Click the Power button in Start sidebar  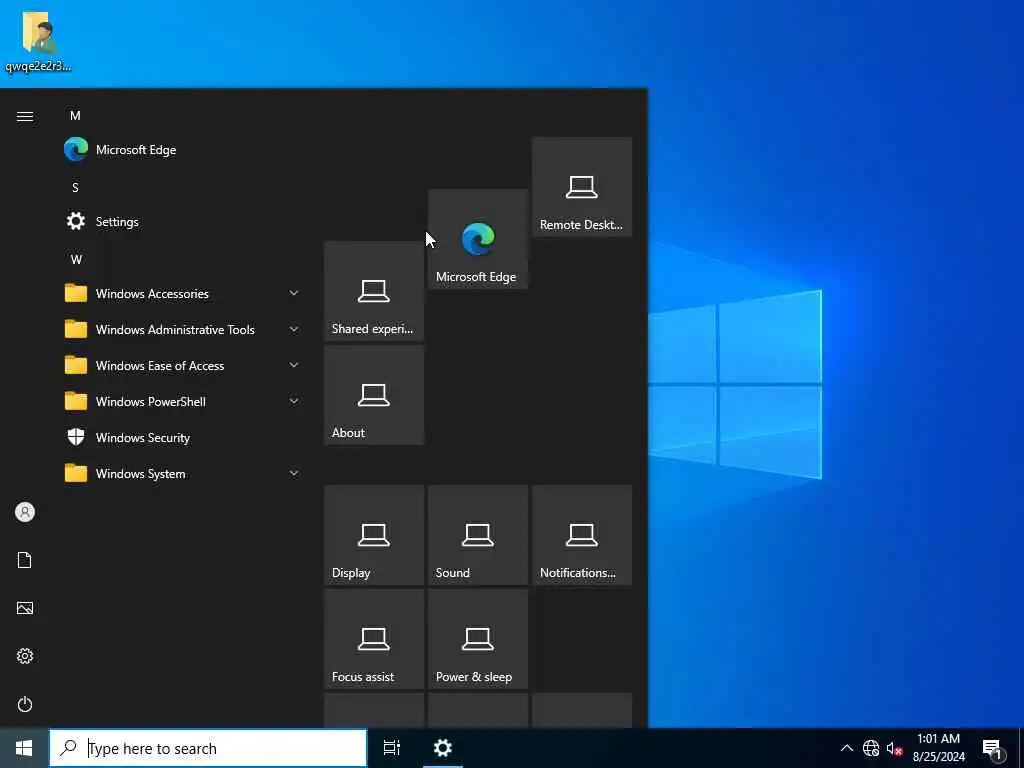pos(25,704)
